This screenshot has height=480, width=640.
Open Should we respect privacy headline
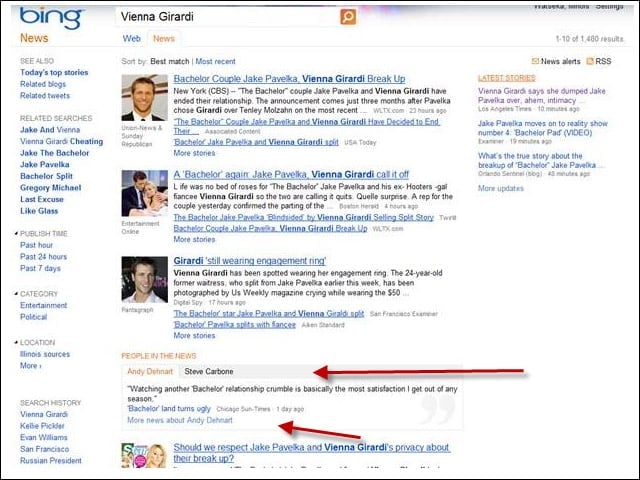coord(312,453)
